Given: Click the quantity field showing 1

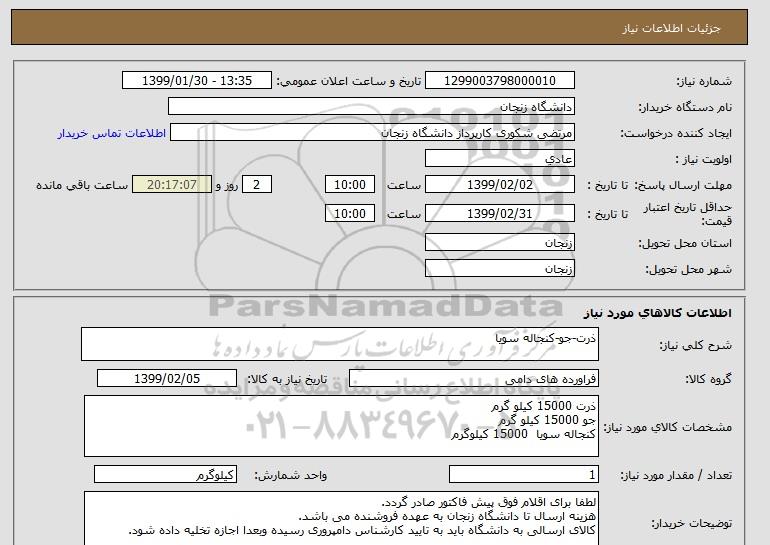Looking at the screenshot, I should (523, 475).
